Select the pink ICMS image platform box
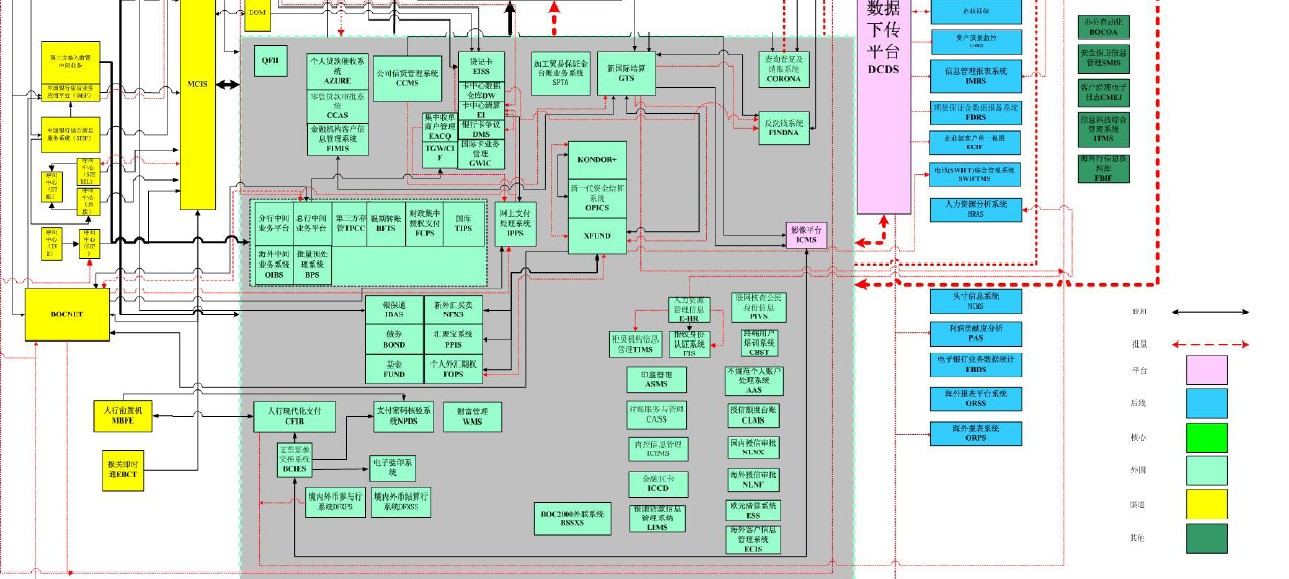This screenshot has height=579, width=1289. point(806,235)
